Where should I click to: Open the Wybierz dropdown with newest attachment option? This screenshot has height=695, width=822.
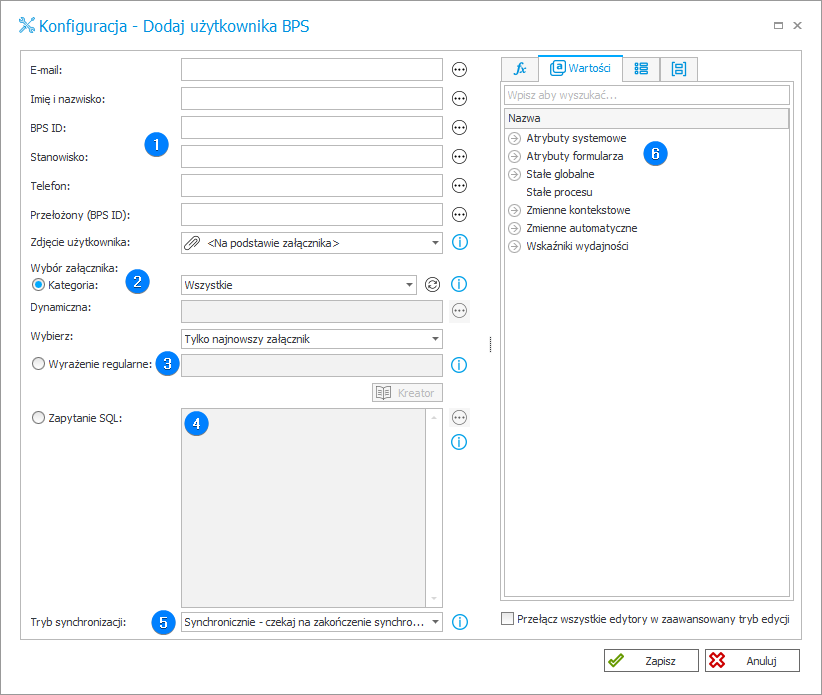(312, 339)
